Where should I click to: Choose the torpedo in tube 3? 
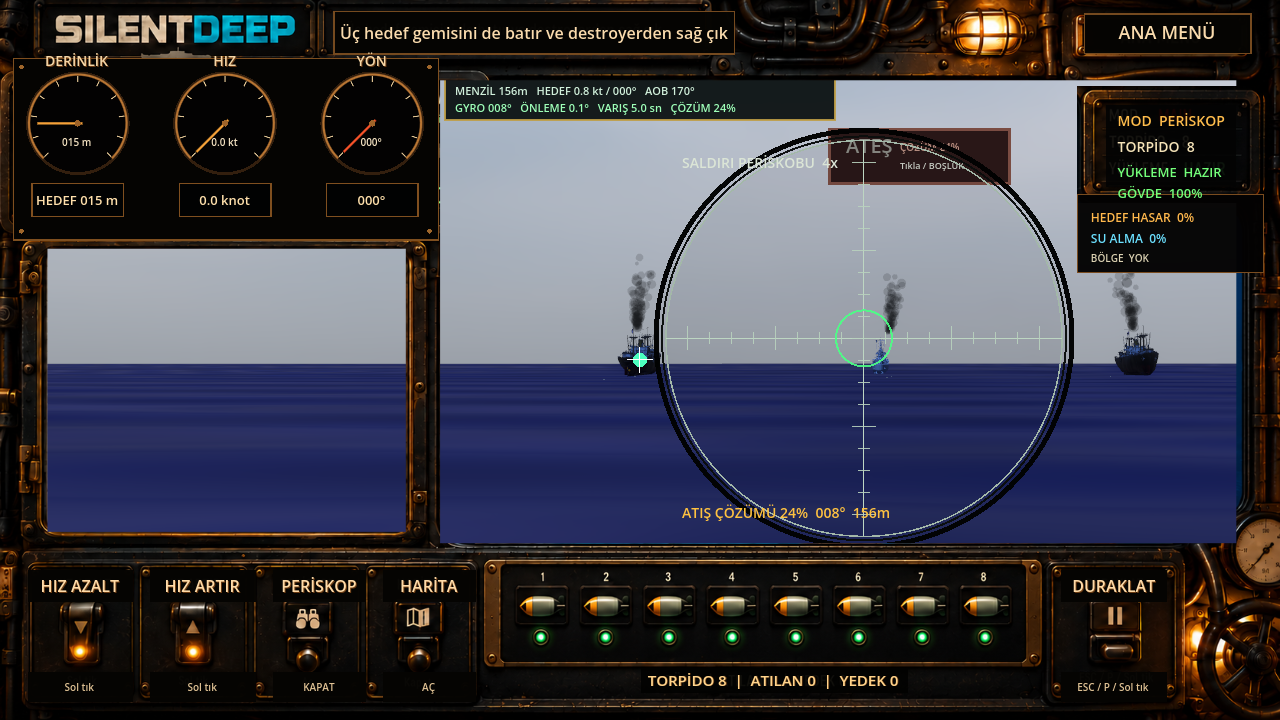(x=669, y=606)
